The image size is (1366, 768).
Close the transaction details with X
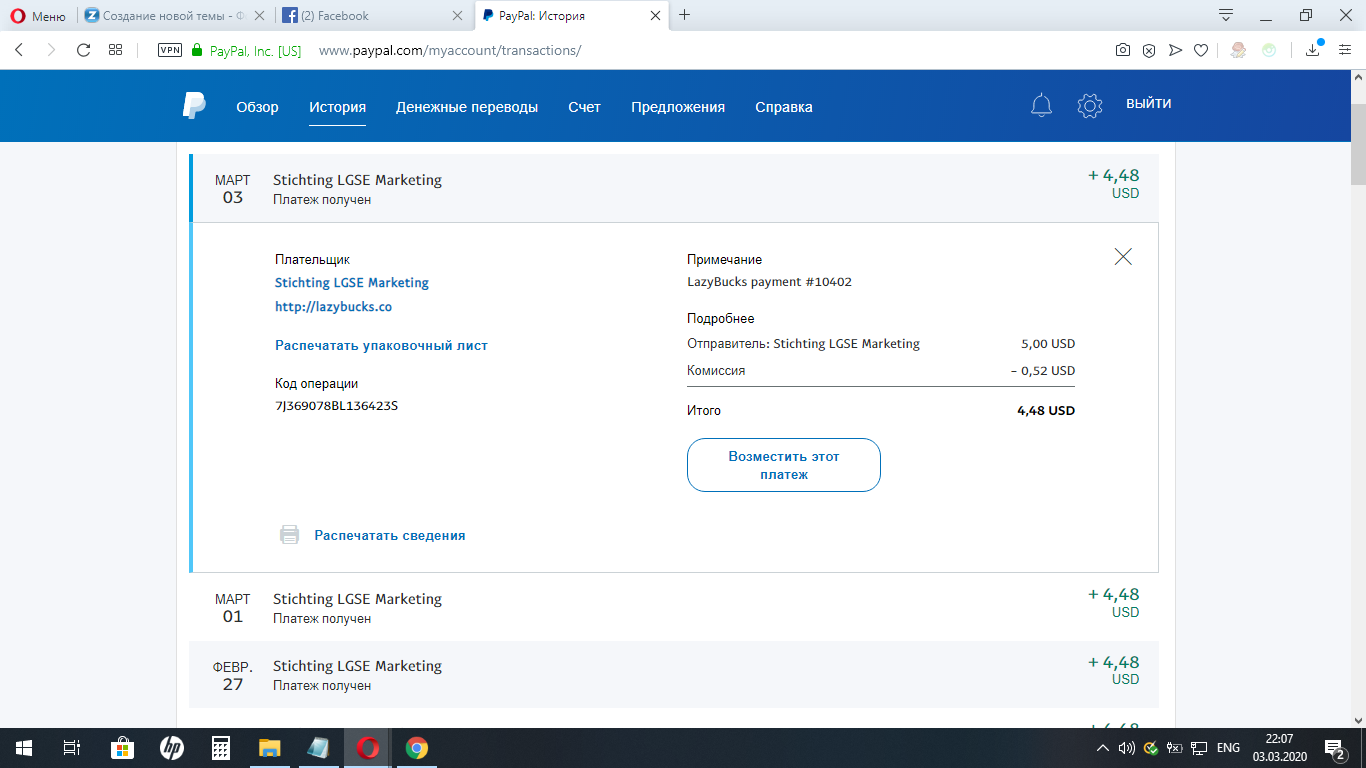point(1123,257)
